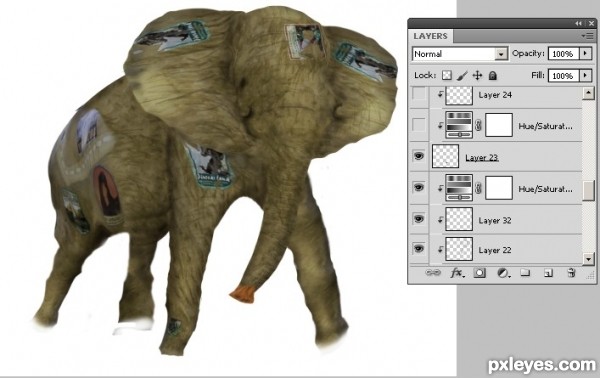Select Layer 32 thumbnail
Viewport: 600px width, 378px height.
pyautogui.click(x=459, y=219)
